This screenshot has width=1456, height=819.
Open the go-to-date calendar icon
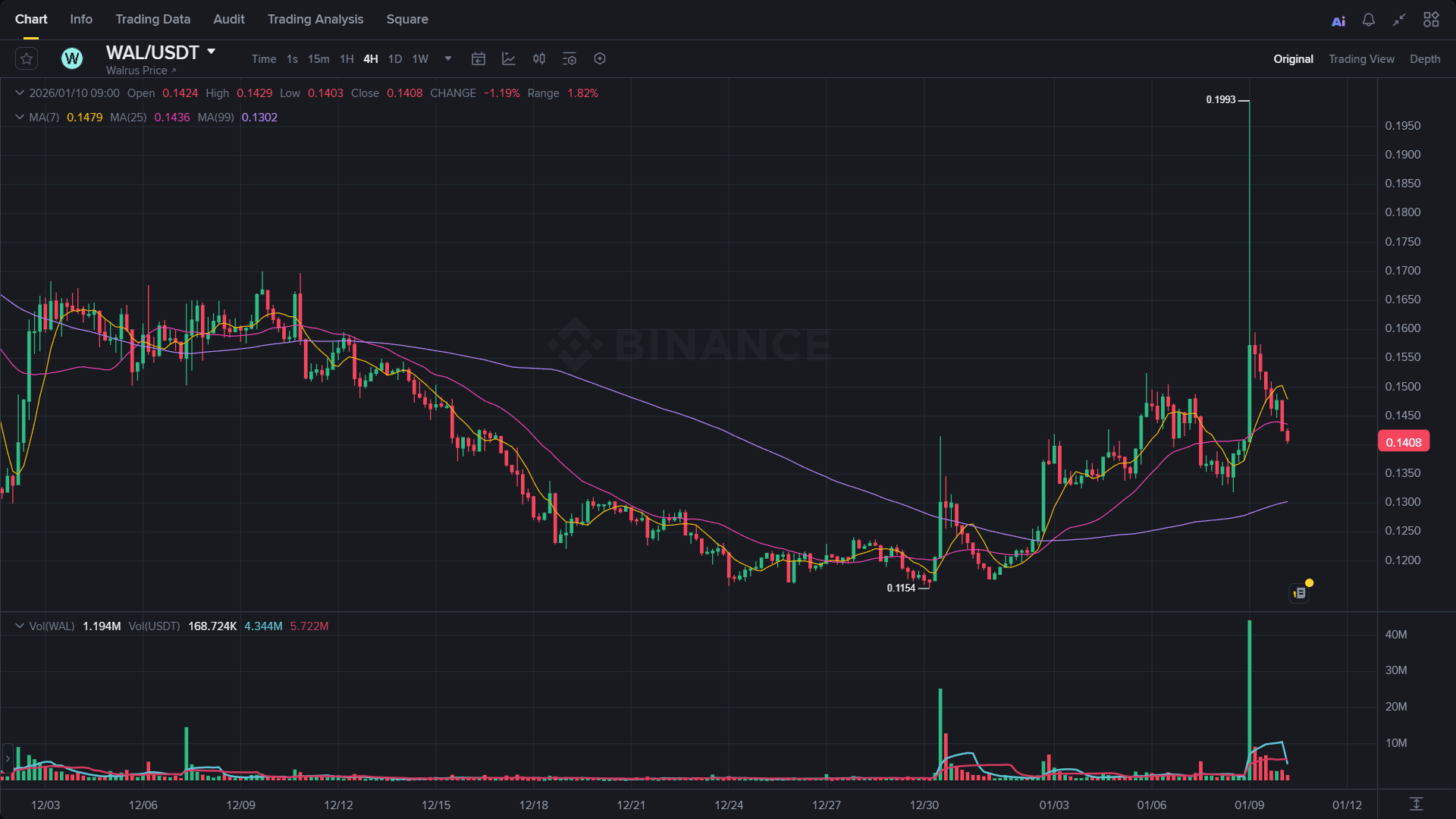[479, 58]
